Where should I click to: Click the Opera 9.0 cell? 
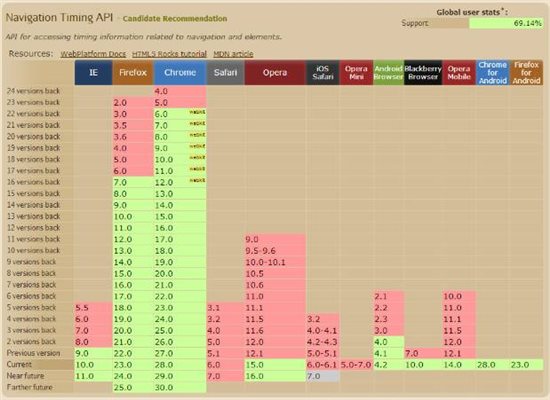(275, 239)
